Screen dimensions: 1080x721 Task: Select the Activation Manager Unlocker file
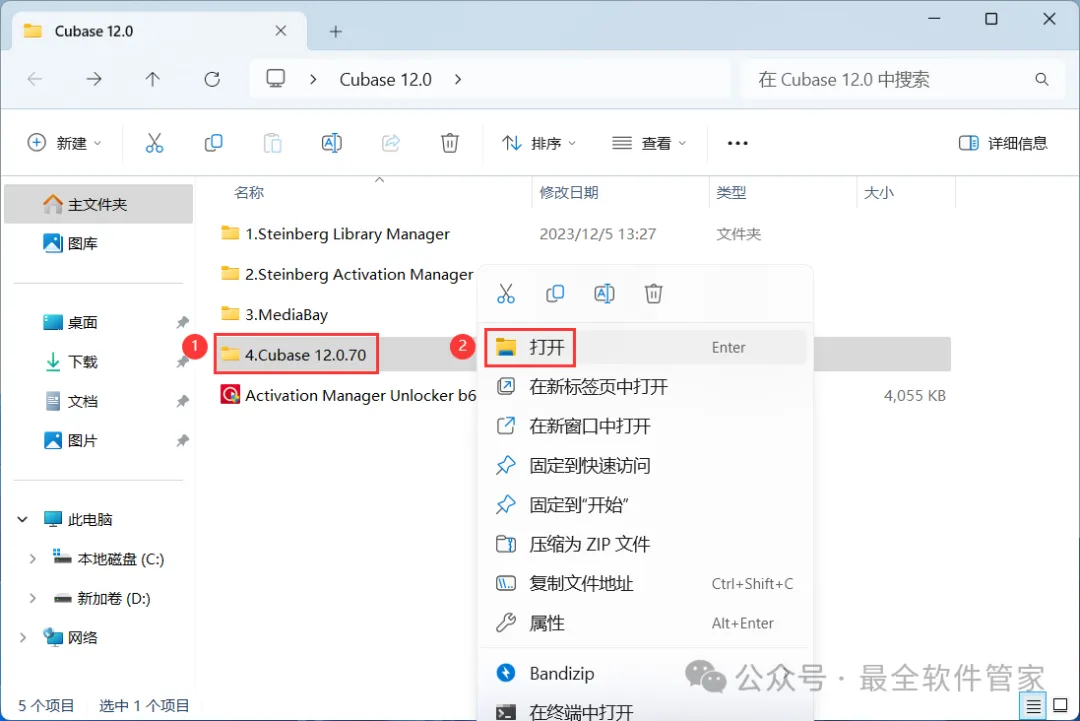coord(348,395)
